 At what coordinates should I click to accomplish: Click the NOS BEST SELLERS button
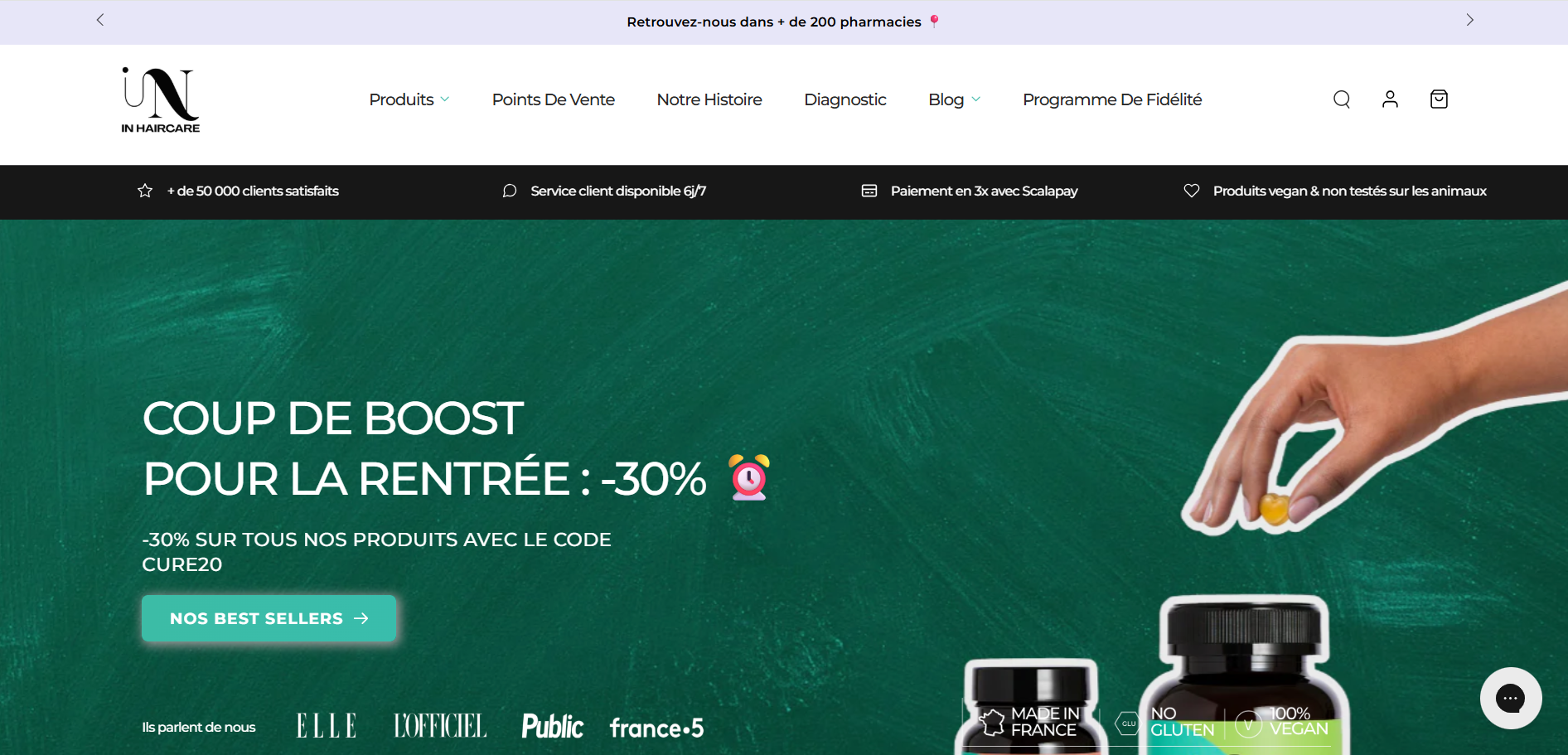coord(269,618)
